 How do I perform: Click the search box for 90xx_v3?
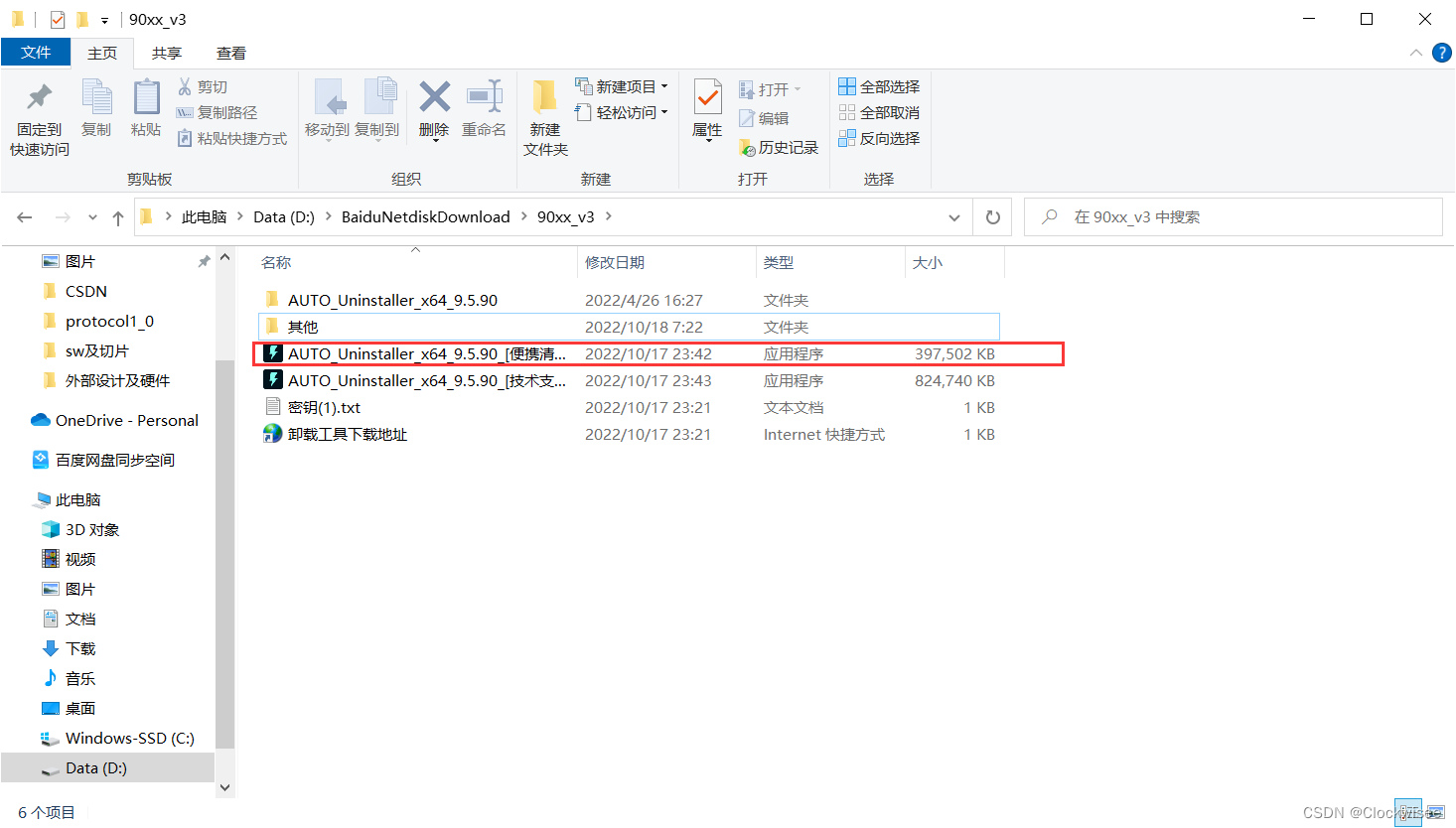click(x=1233, y=217)
